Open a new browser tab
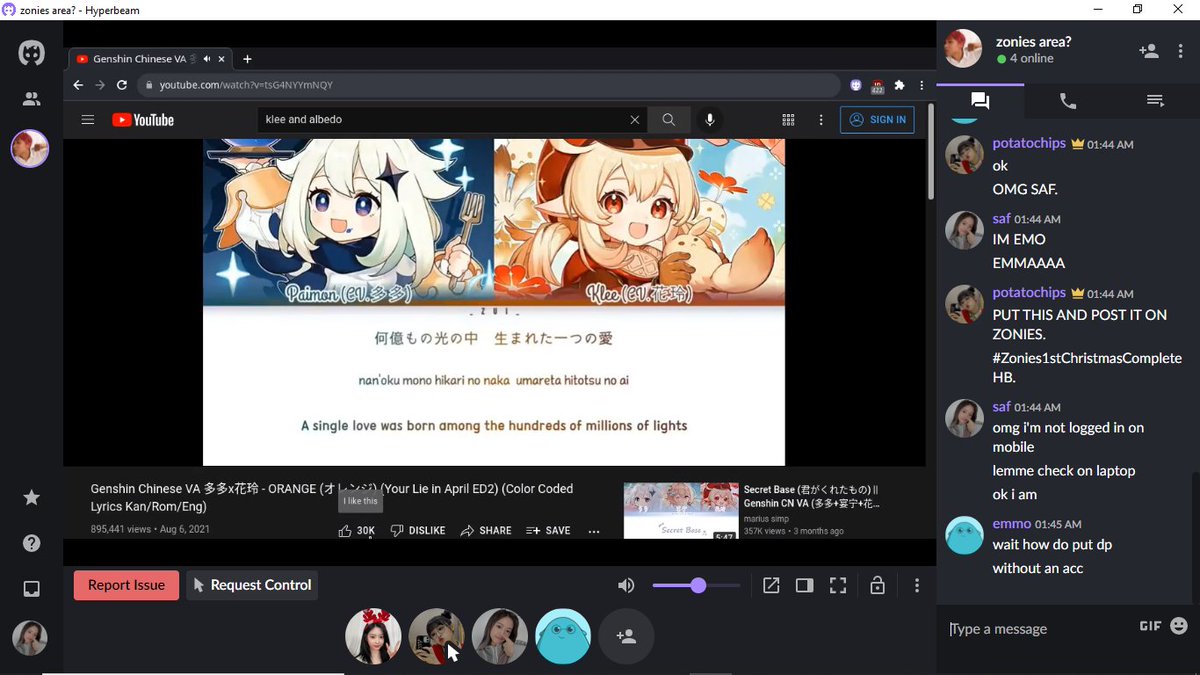This screenshot has height=675, width=1200. 247,59
